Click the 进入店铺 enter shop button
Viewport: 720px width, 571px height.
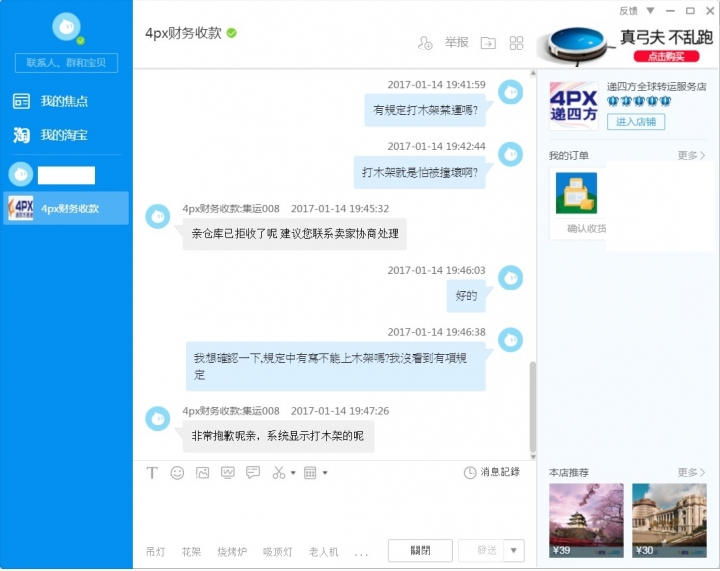coord(636,122)
